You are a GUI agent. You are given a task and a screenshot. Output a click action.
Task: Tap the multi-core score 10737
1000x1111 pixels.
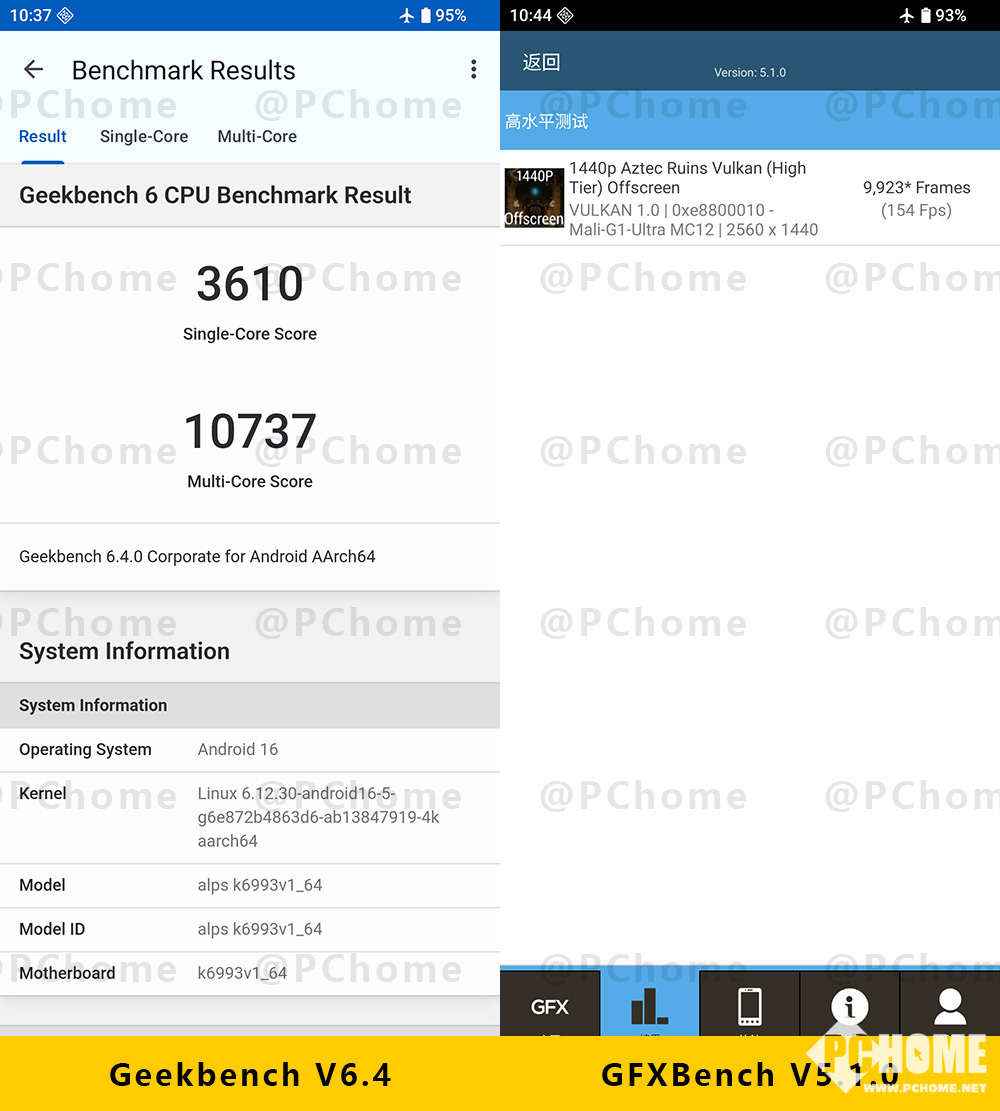(250, 431)
